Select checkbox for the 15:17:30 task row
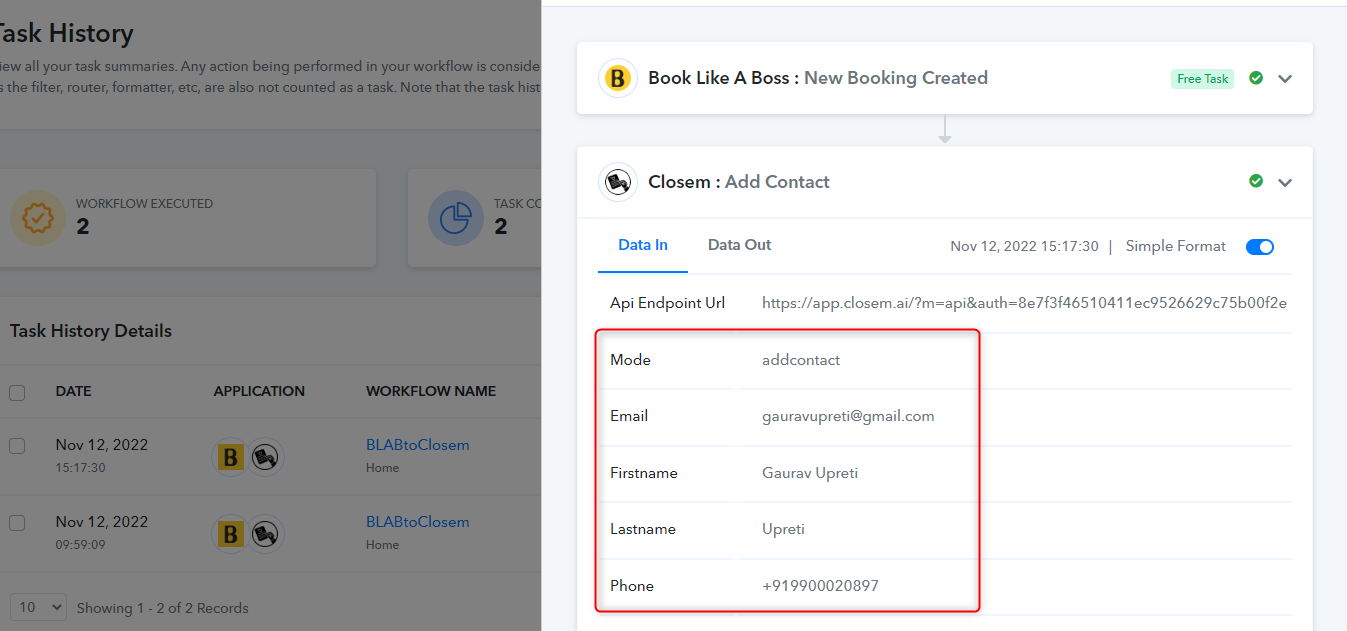Viewport: 1347px width, 631px height. pyautogui.click(x=17, y=446)
